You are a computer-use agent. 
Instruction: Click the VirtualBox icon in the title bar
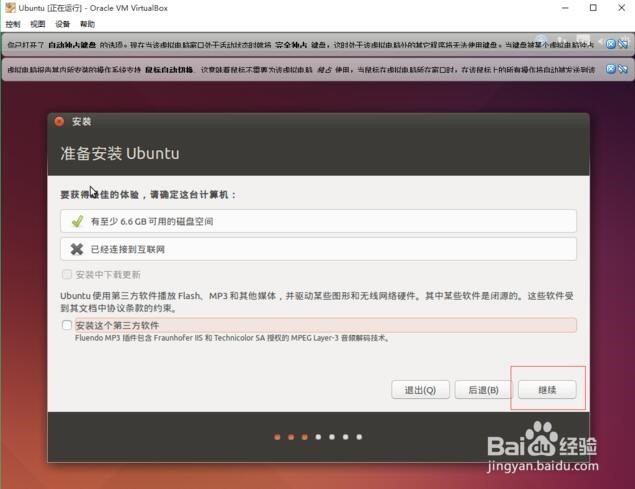coord(10,8)
